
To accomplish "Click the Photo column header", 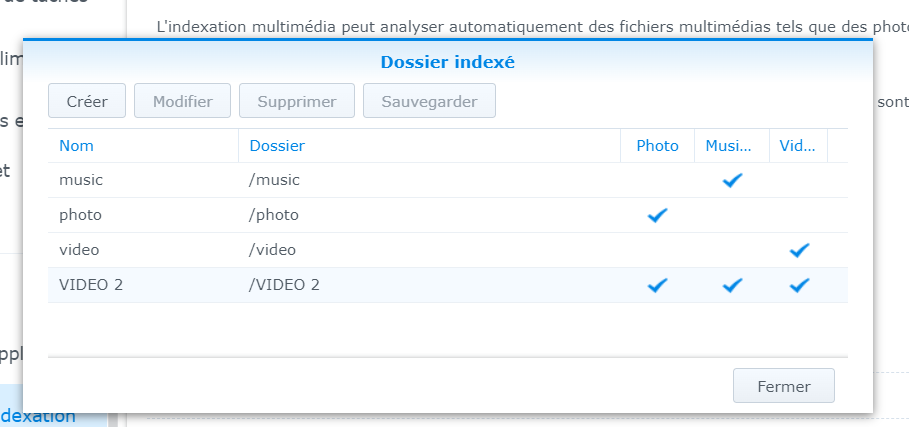I will point(657,146).
